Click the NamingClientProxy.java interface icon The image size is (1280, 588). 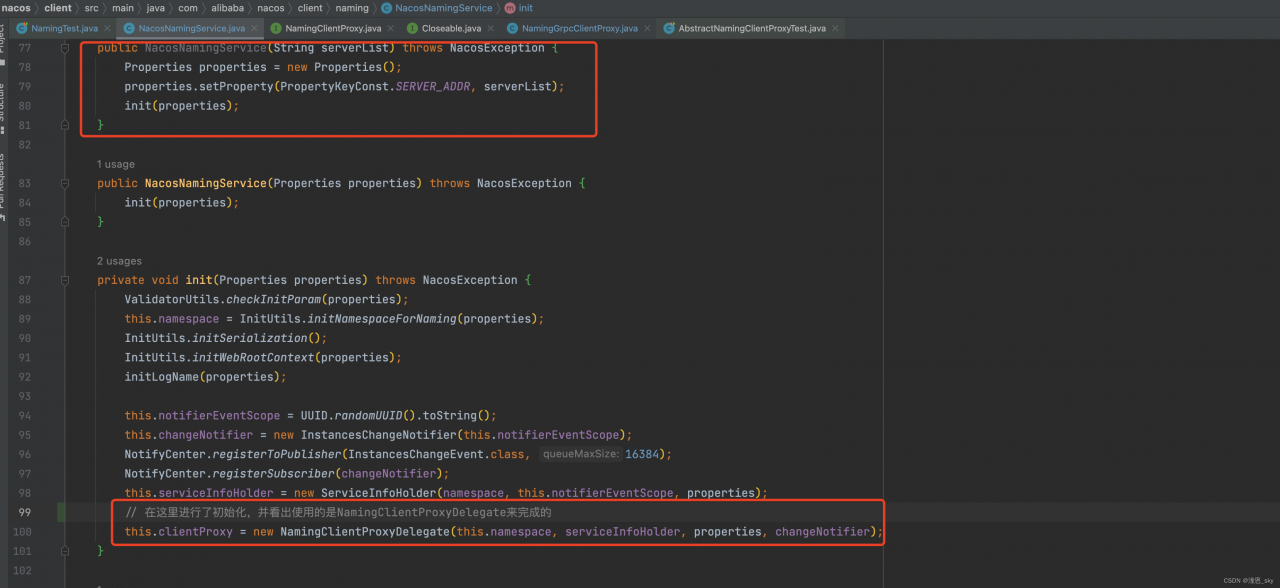pos(276,28)
